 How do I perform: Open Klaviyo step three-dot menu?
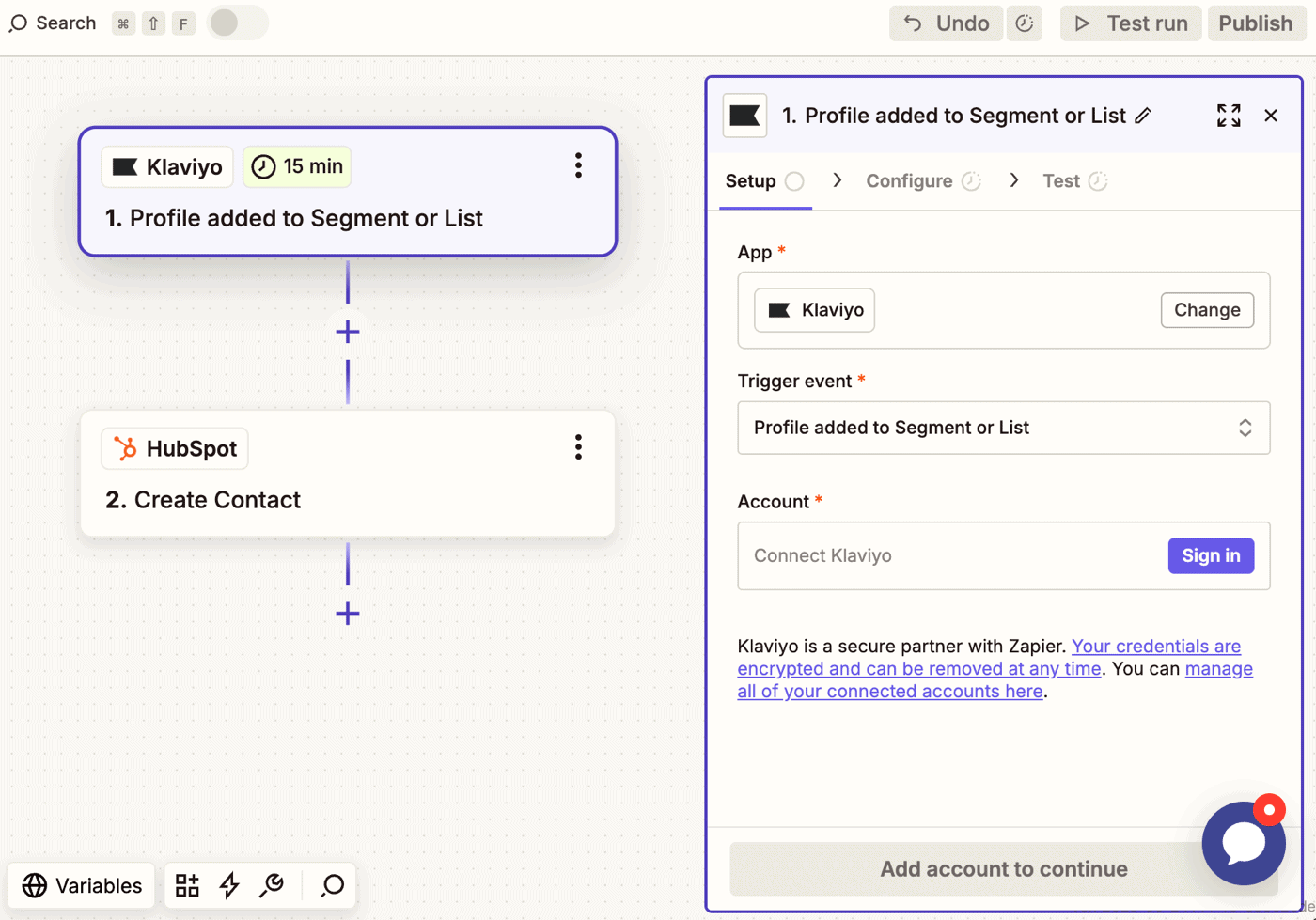[578, 165]
